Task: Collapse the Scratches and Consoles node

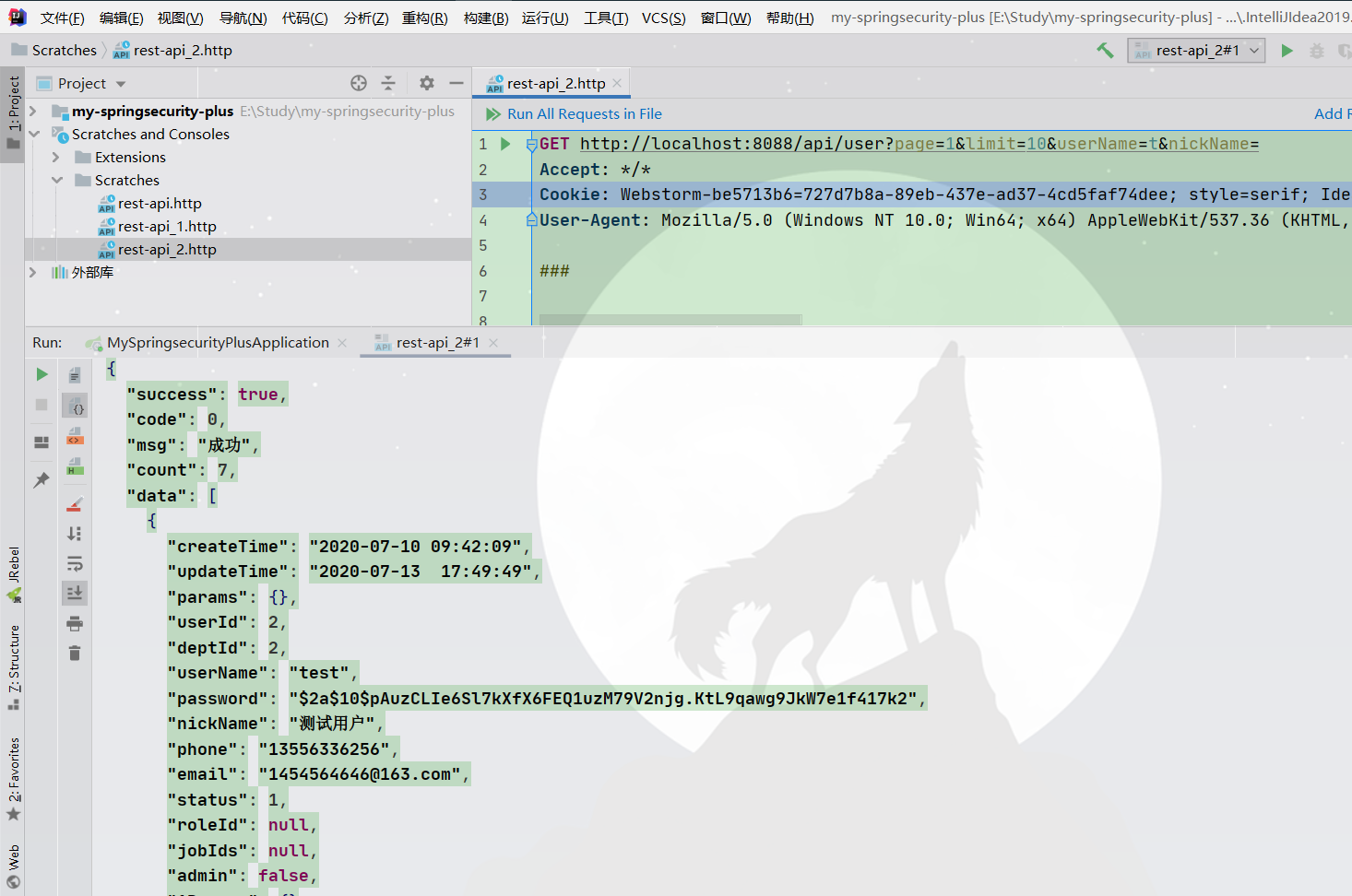Action: pos(34,134)
